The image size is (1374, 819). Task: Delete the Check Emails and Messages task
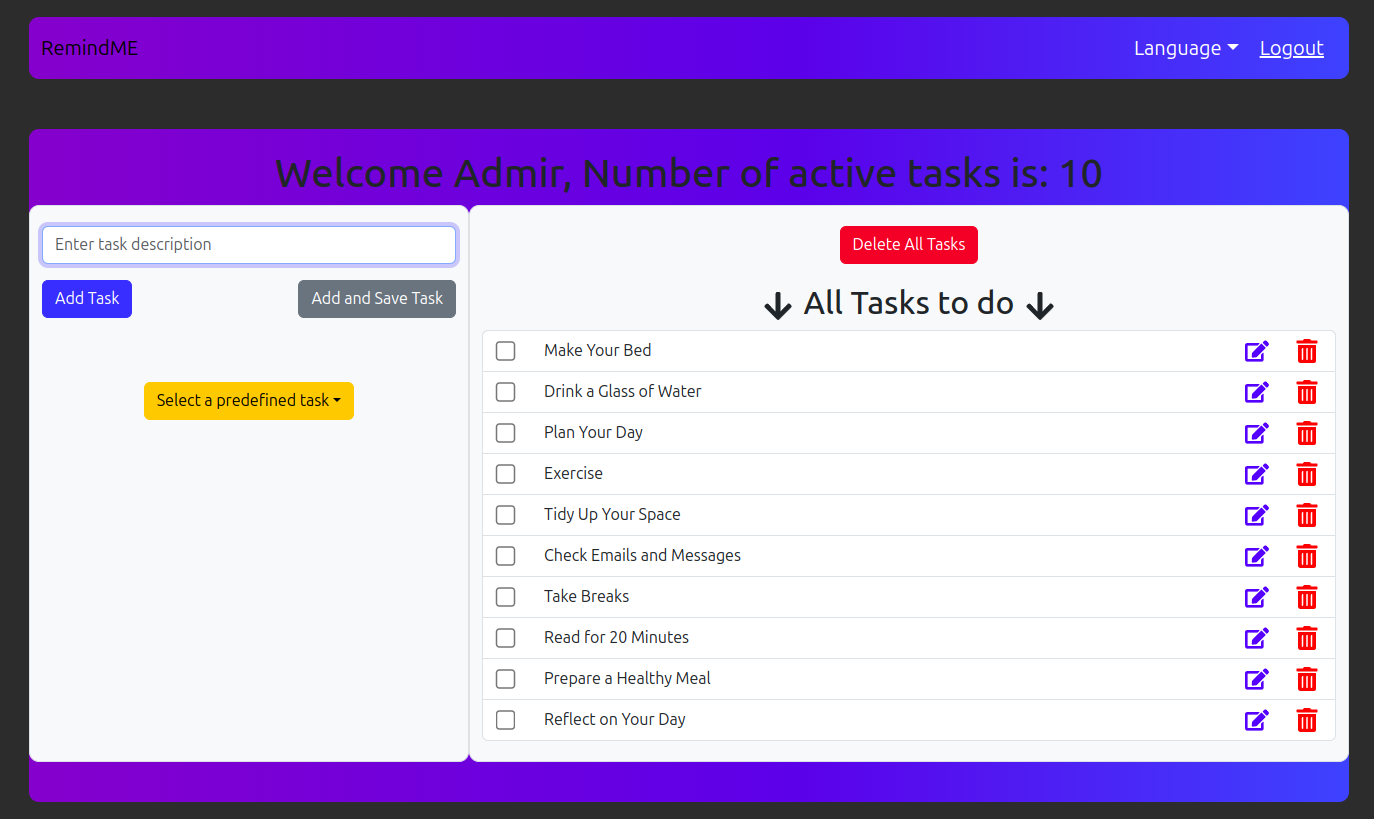pyautogui.click(x=1306, y=556)
